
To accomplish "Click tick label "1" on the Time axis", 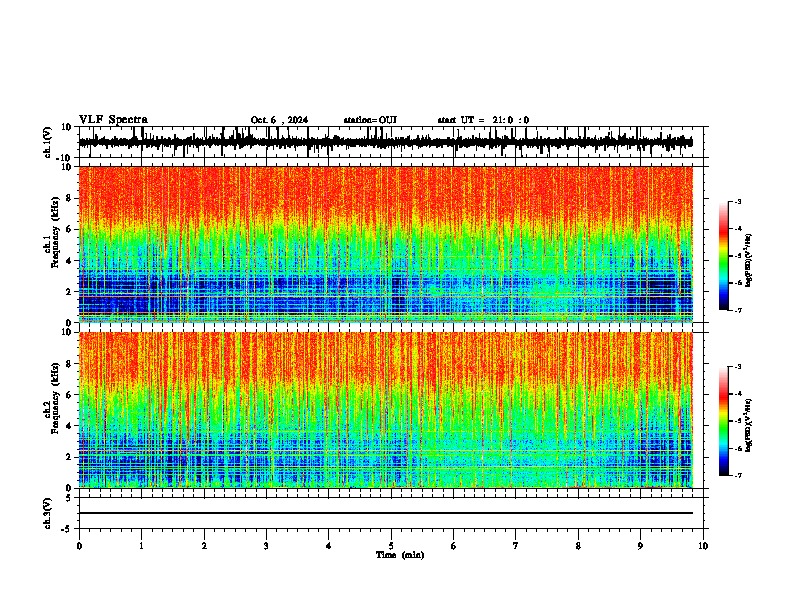I will (x=141, y=546).
